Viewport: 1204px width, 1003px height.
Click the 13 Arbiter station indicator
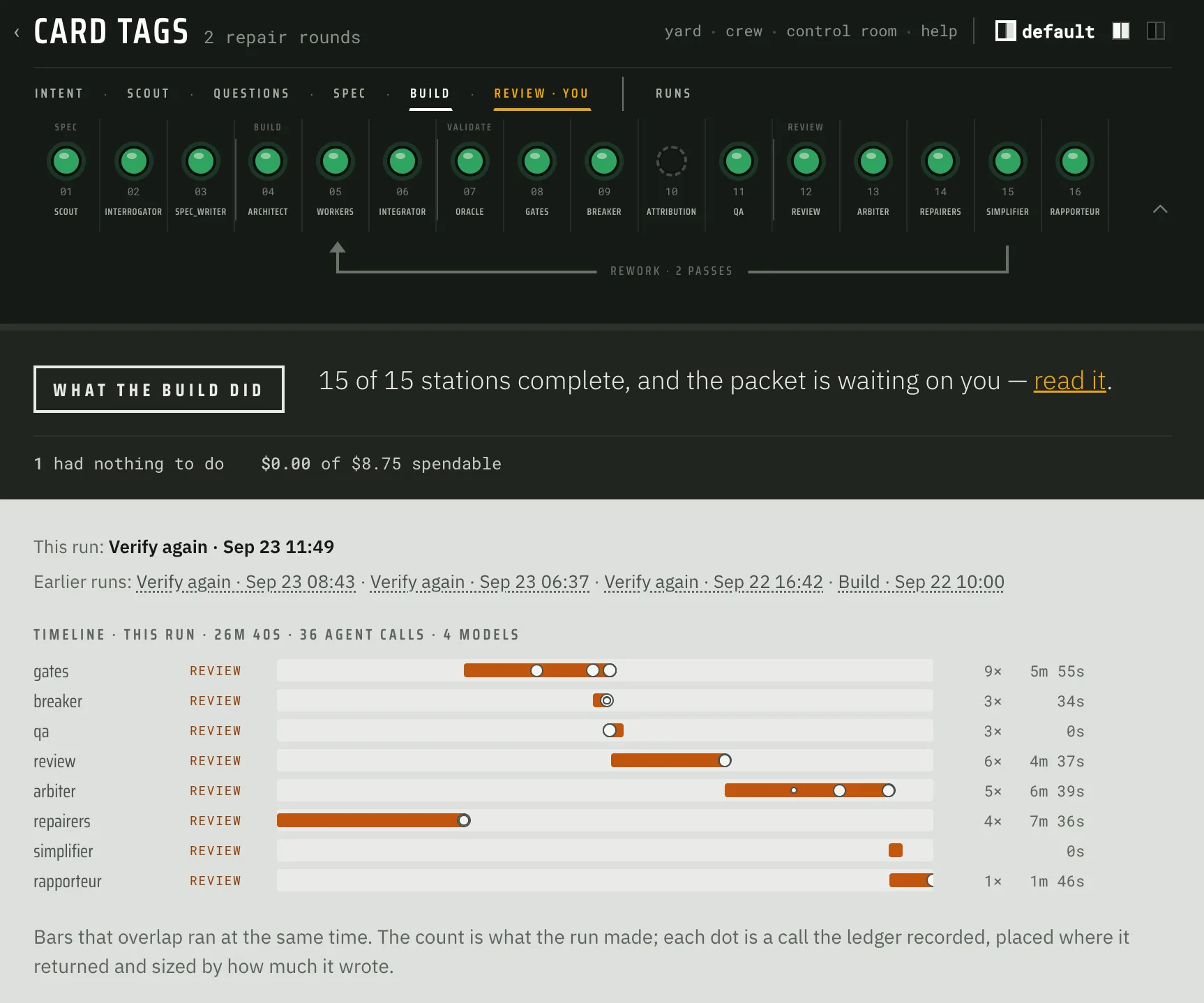click(x=873, y=162)
